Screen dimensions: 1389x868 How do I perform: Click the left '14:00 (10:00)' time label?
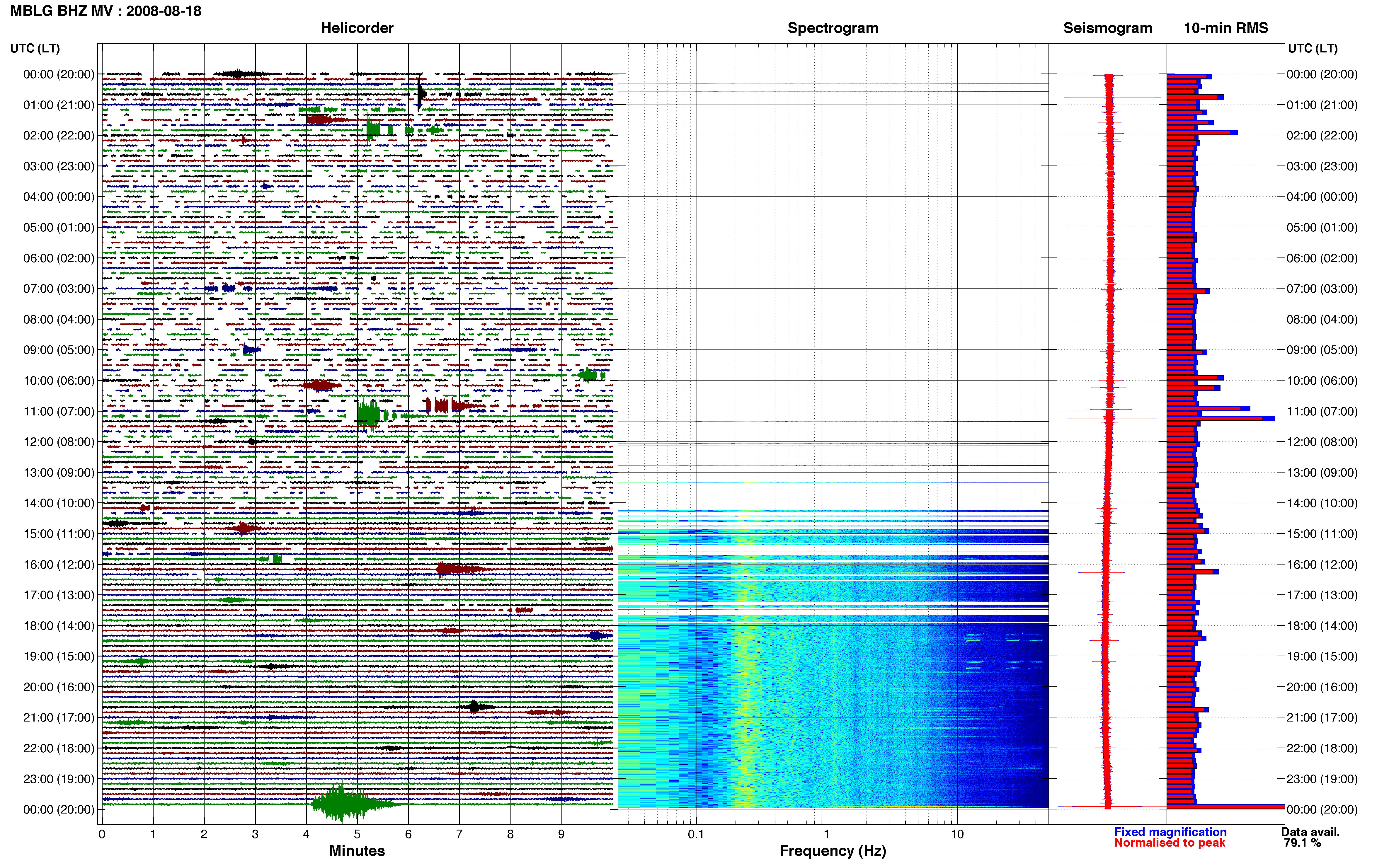(59, 503)
